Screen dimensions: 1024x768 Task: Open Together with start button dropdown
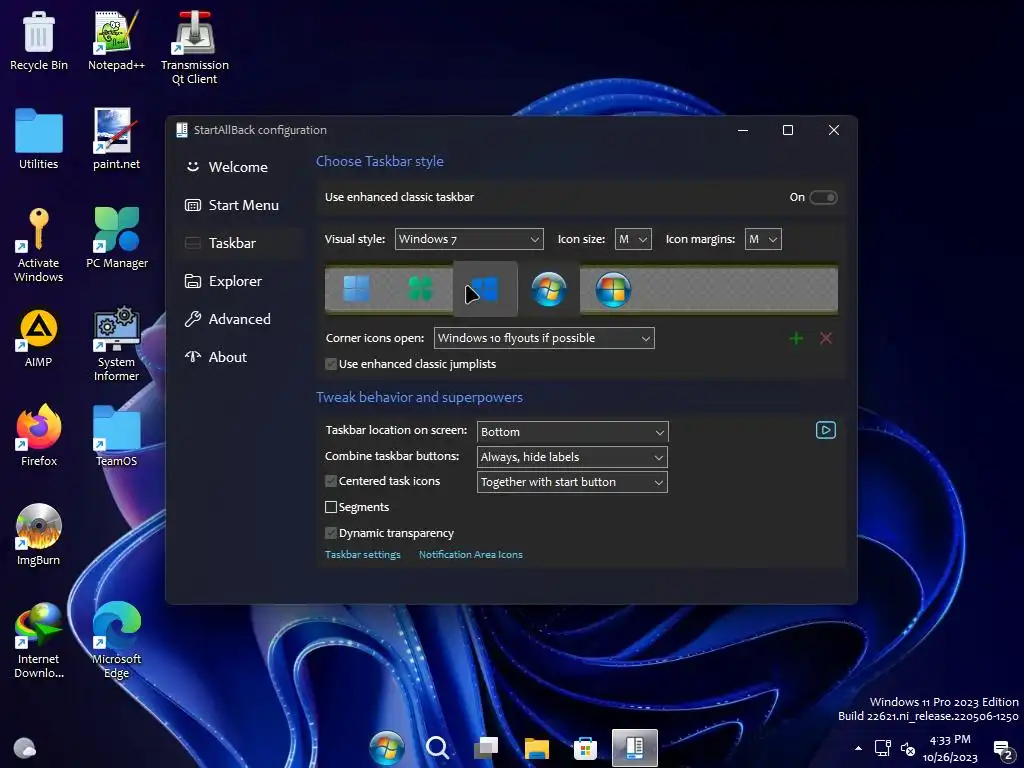click(x=573, y=482)
